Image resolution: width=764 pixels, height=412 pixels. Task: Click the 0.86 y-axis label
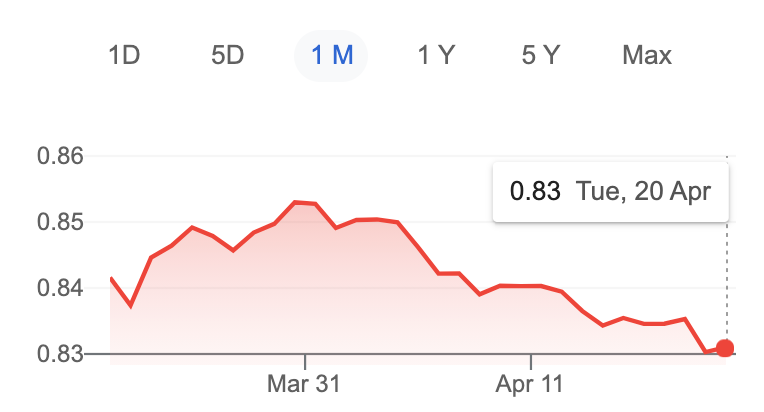click(x=60, y=156)
